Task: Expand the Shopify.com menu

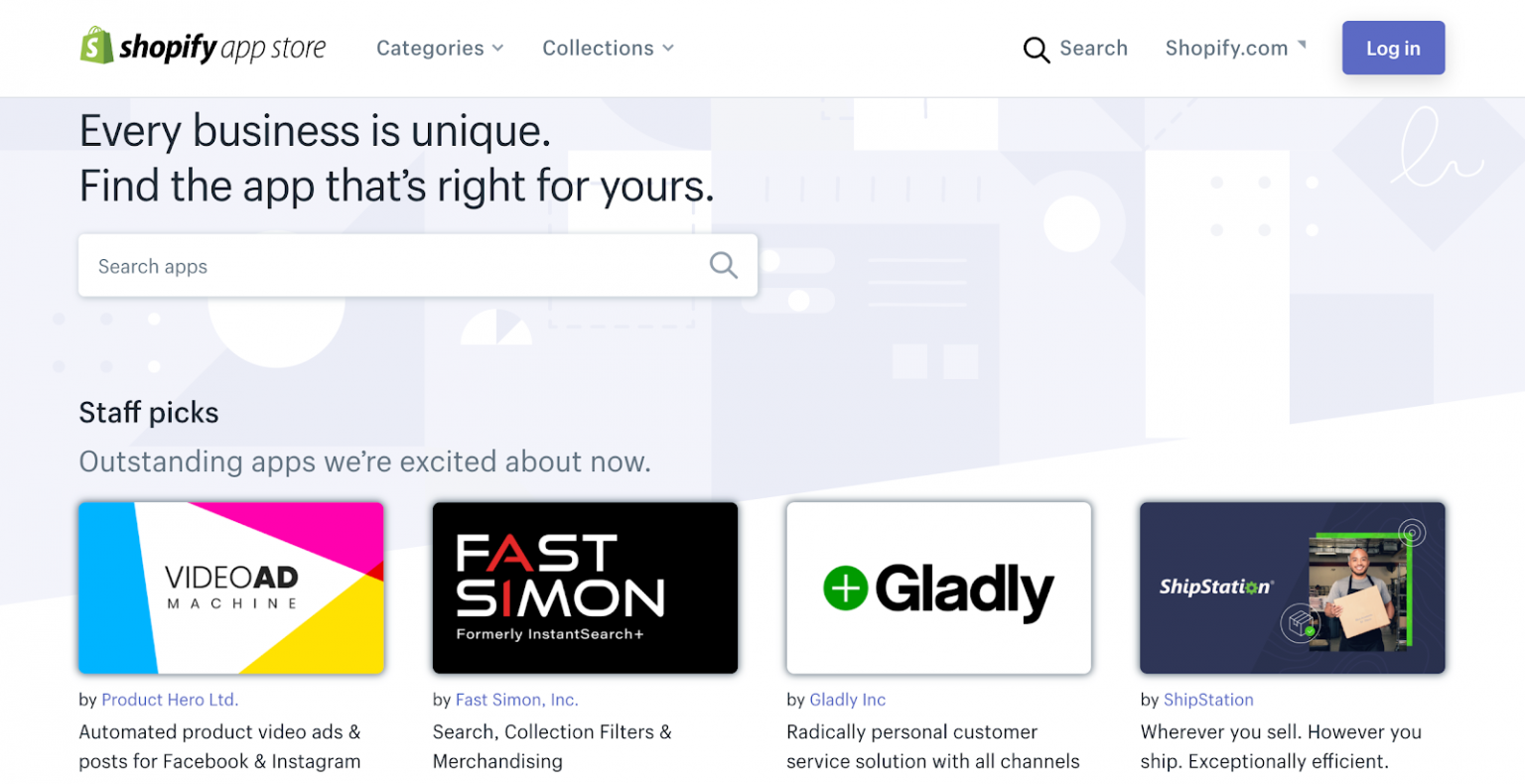Action: pos(1236,48)
